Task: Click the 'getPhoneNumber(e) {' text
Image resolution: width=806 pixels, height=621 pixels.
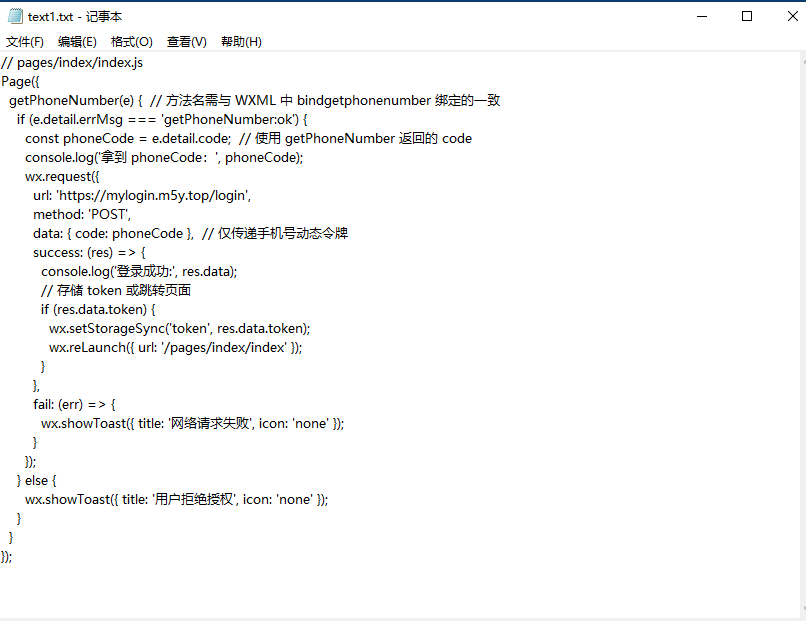Action: [76, 101]
